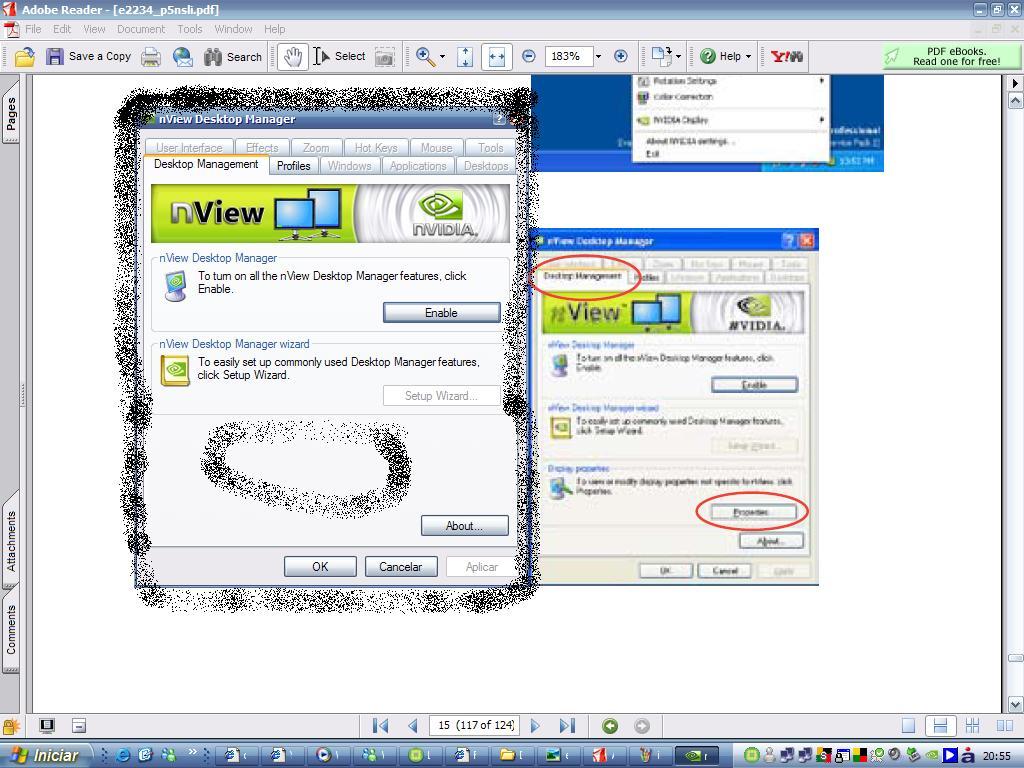1024x768 pixels.
Task: Select Single Page layout
Action: coord(908,726)
